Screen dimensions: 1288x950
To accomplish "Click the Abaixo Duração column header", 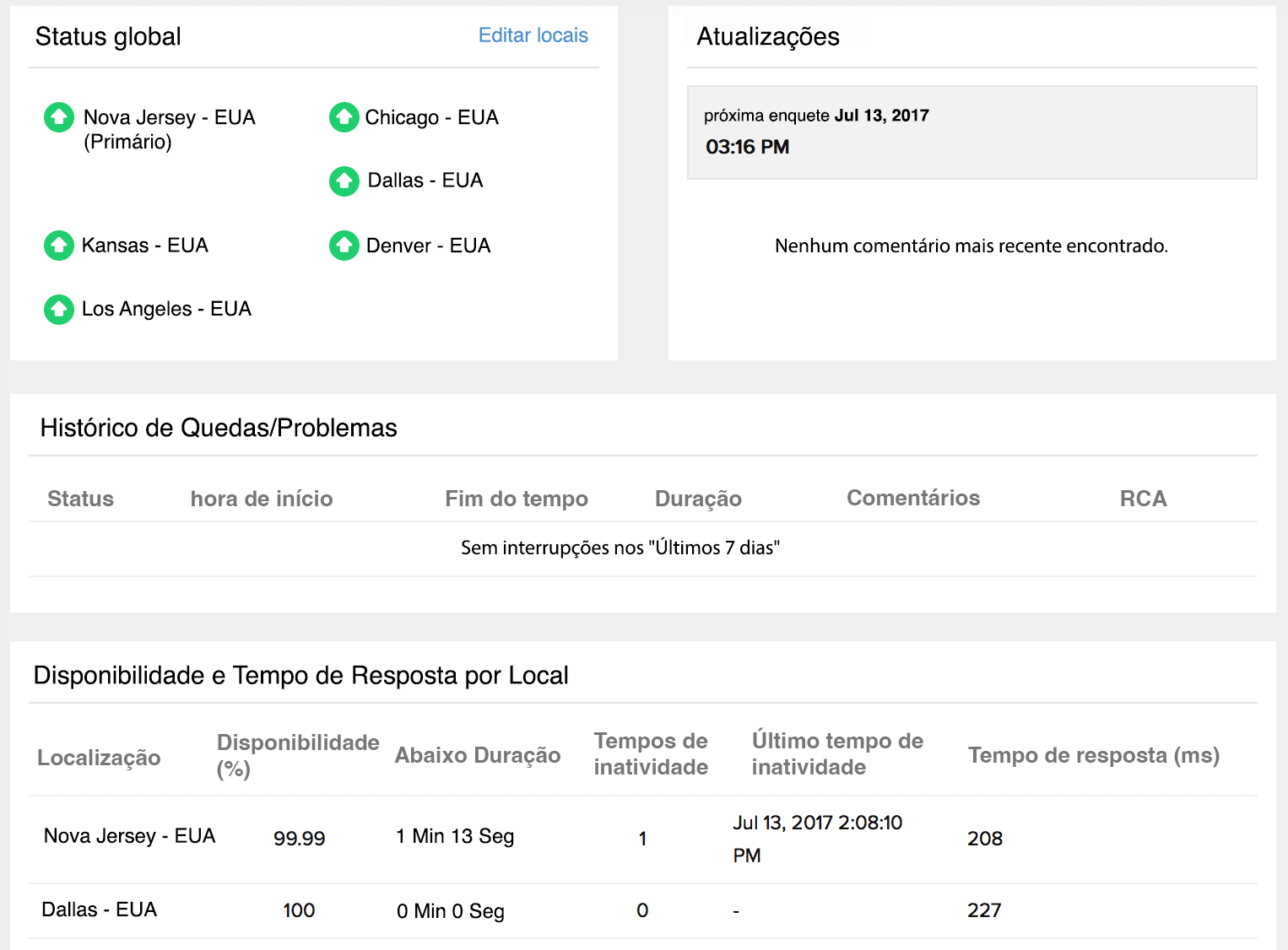I will [477, 755].
